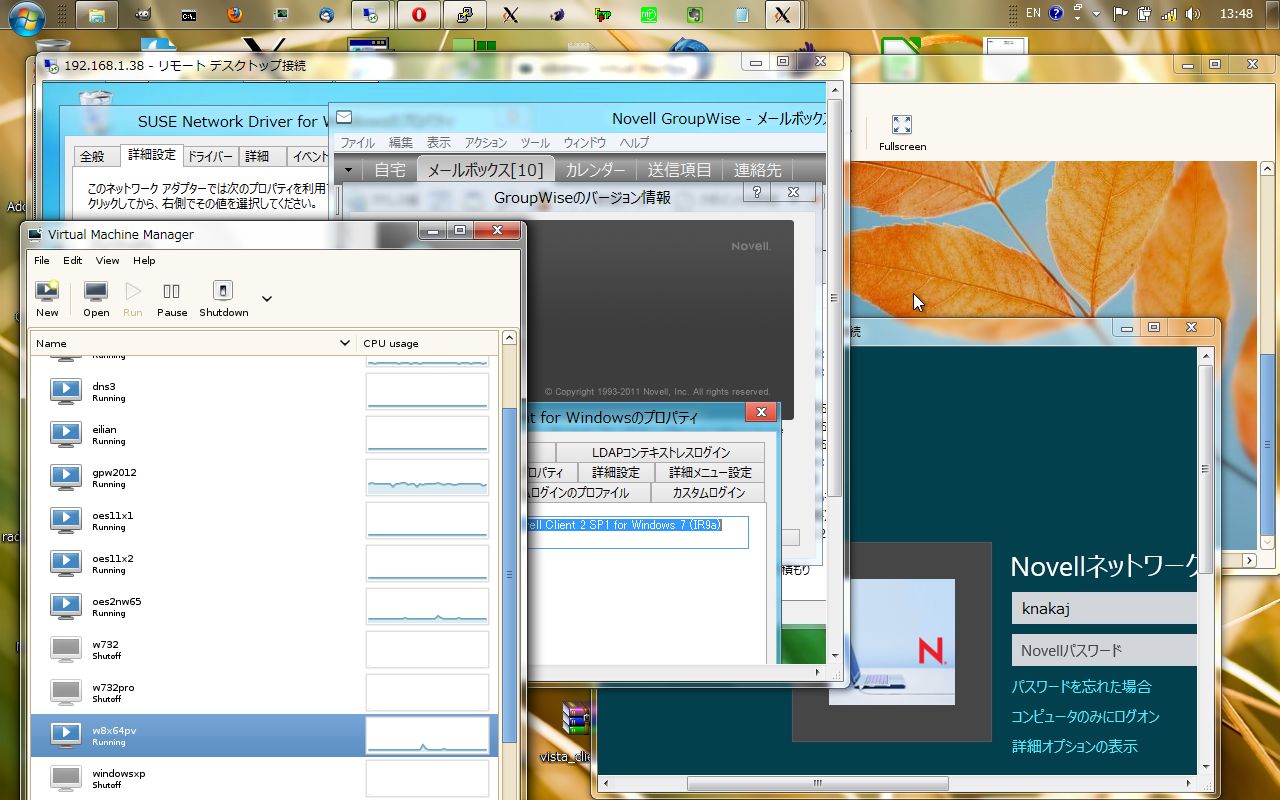The image size is (1280, 800).
Task: Select ドライバー tab in SUSE Network Driver properties
Action: (x=210, y=156)
